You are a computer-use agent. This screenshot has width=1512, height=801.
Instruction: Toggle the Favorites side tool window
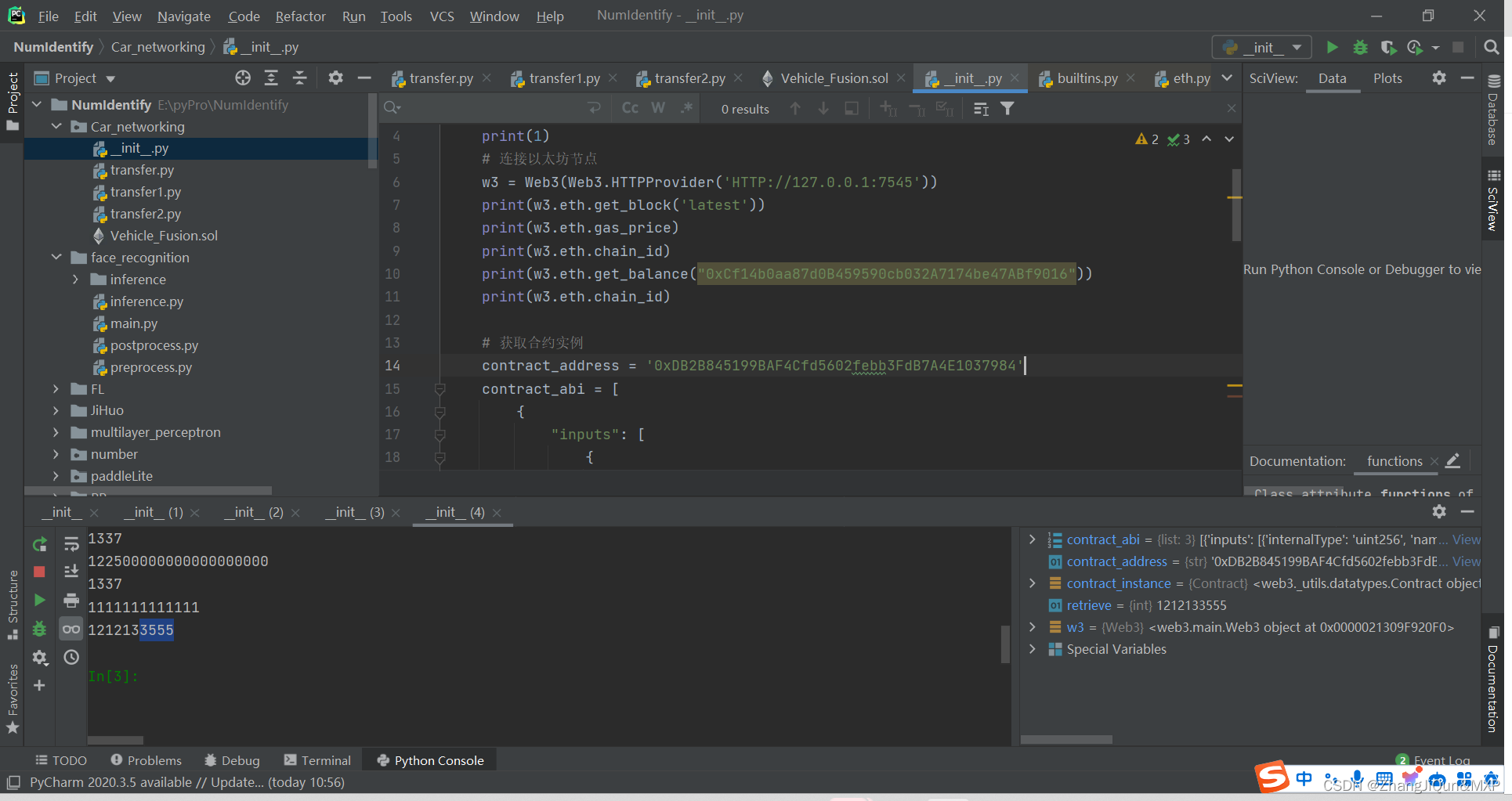click(13, 698)
